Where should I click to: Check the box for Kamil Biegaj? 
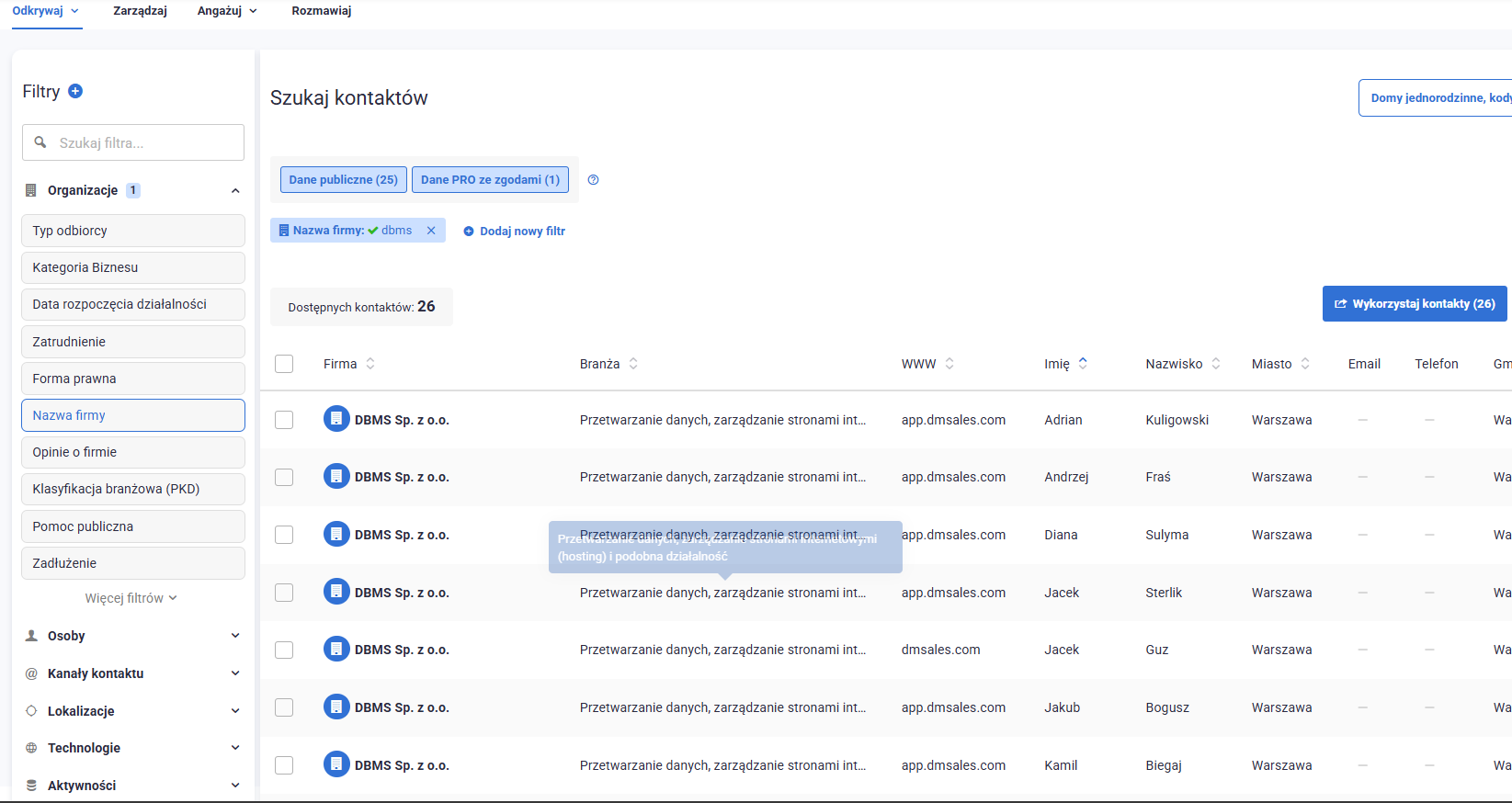[284, 765]
